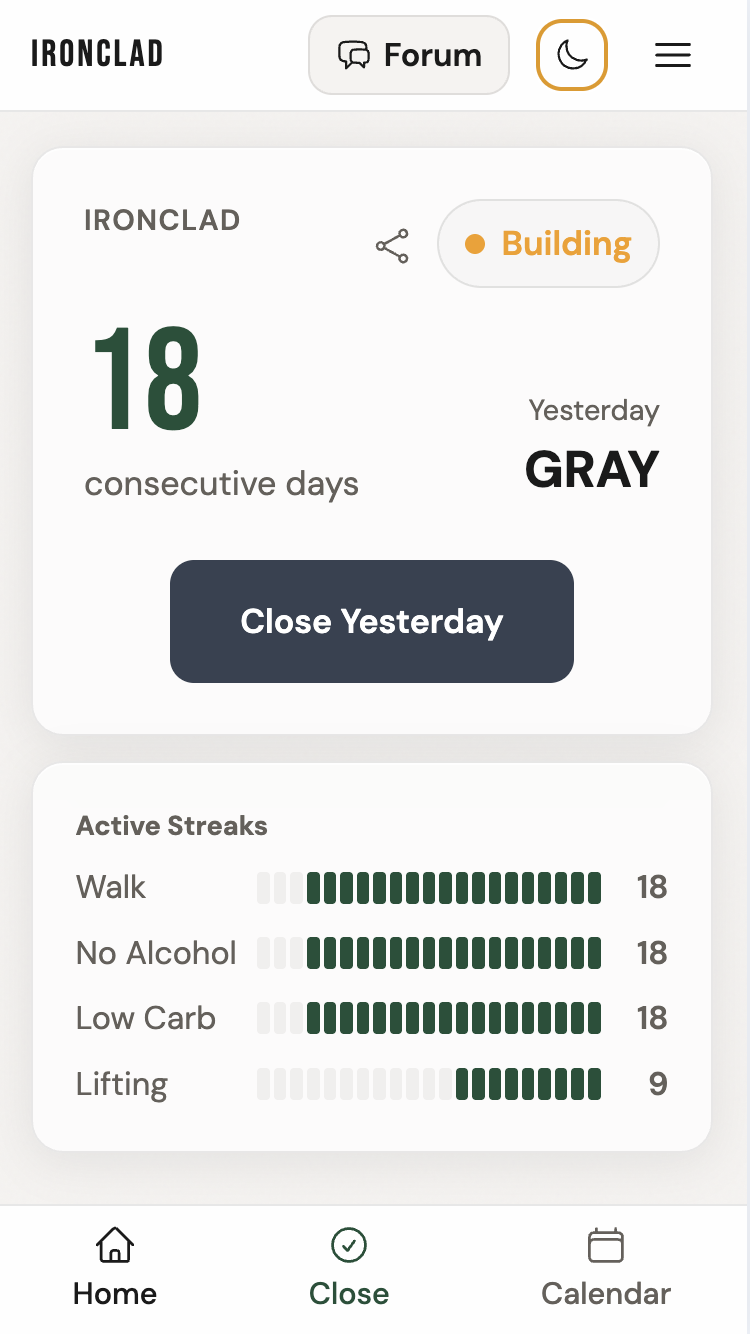Screen dimensions: 750x1334
Task: Open the Forum button
Action: click(409, 55)
